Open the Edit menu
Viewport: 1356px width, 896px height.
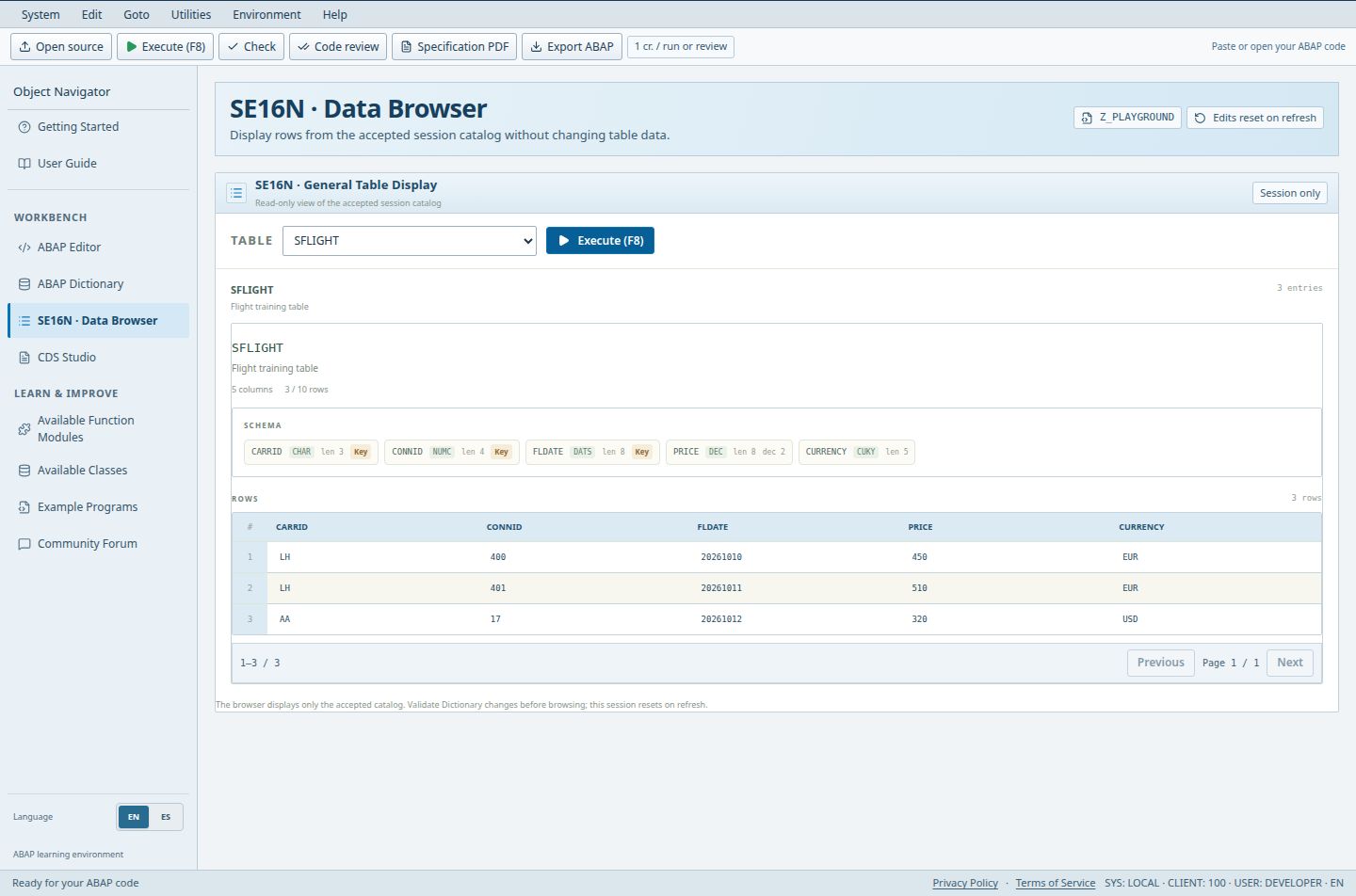coord(91,14)
